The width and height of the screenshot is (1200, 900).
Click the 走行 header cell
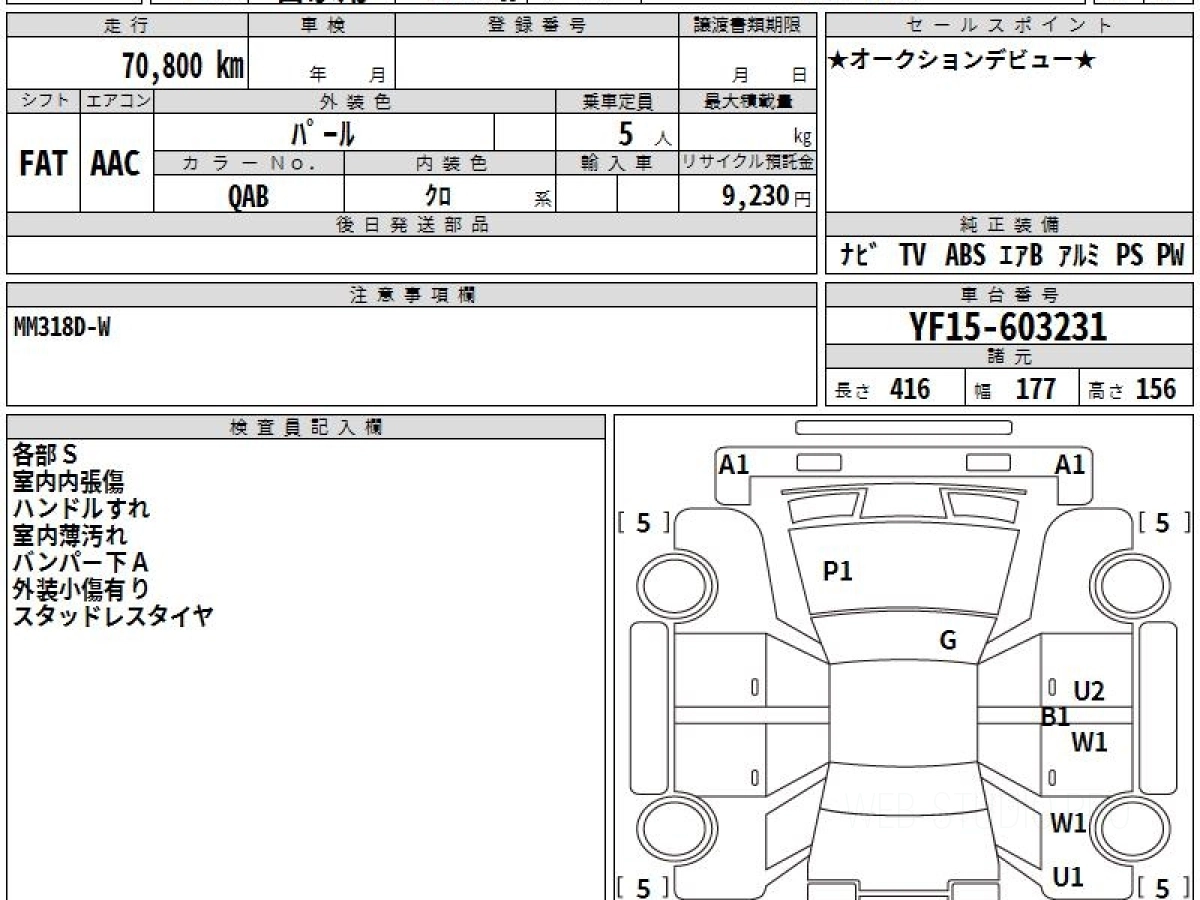pos(127,26)
